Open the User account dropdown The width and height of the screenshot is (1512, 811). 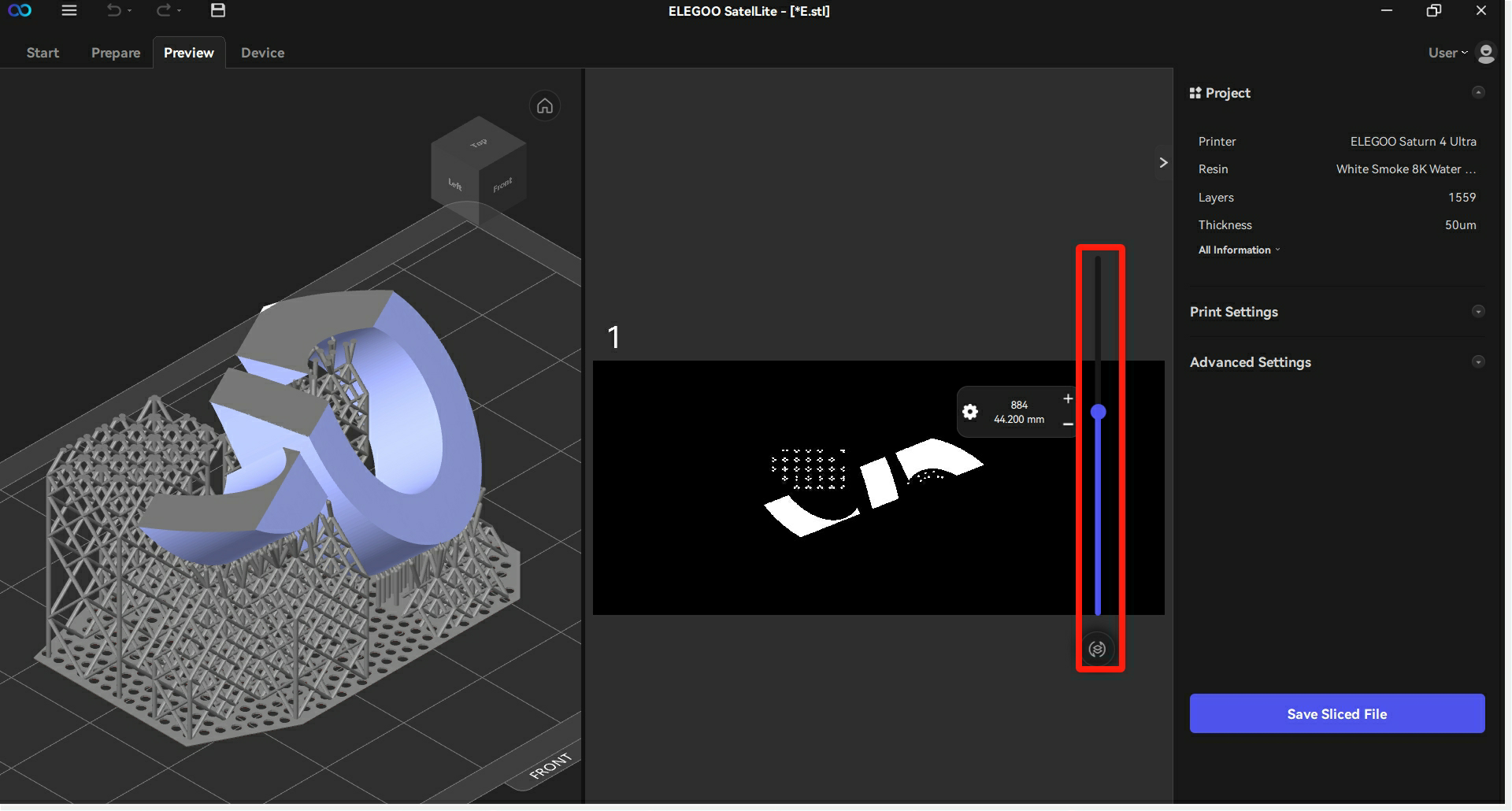(1447, 53)
